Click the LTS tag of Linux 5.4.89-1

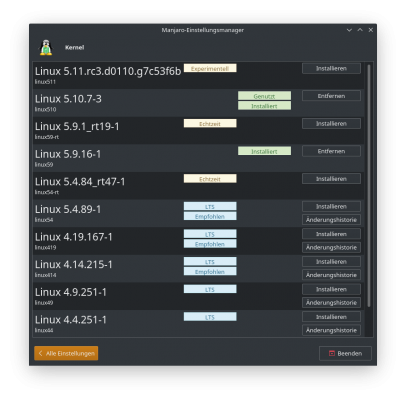coord(210,207)
